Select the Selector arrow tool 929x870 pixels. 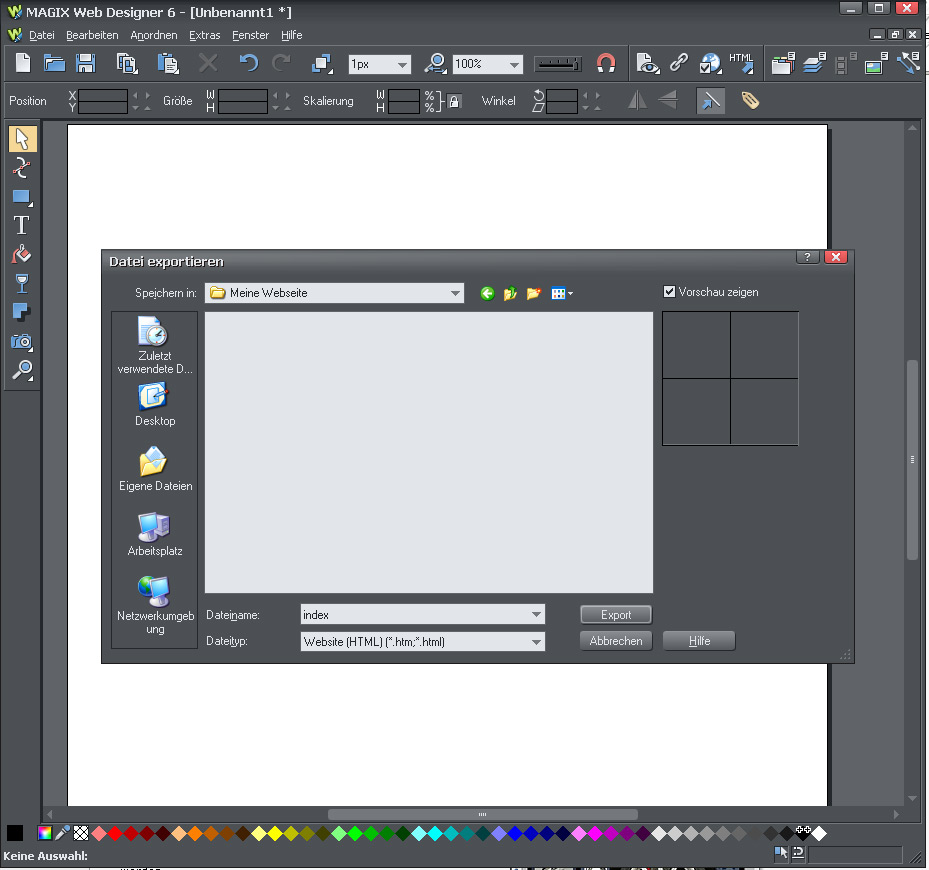pyautogui.click(x=23, y=139)
